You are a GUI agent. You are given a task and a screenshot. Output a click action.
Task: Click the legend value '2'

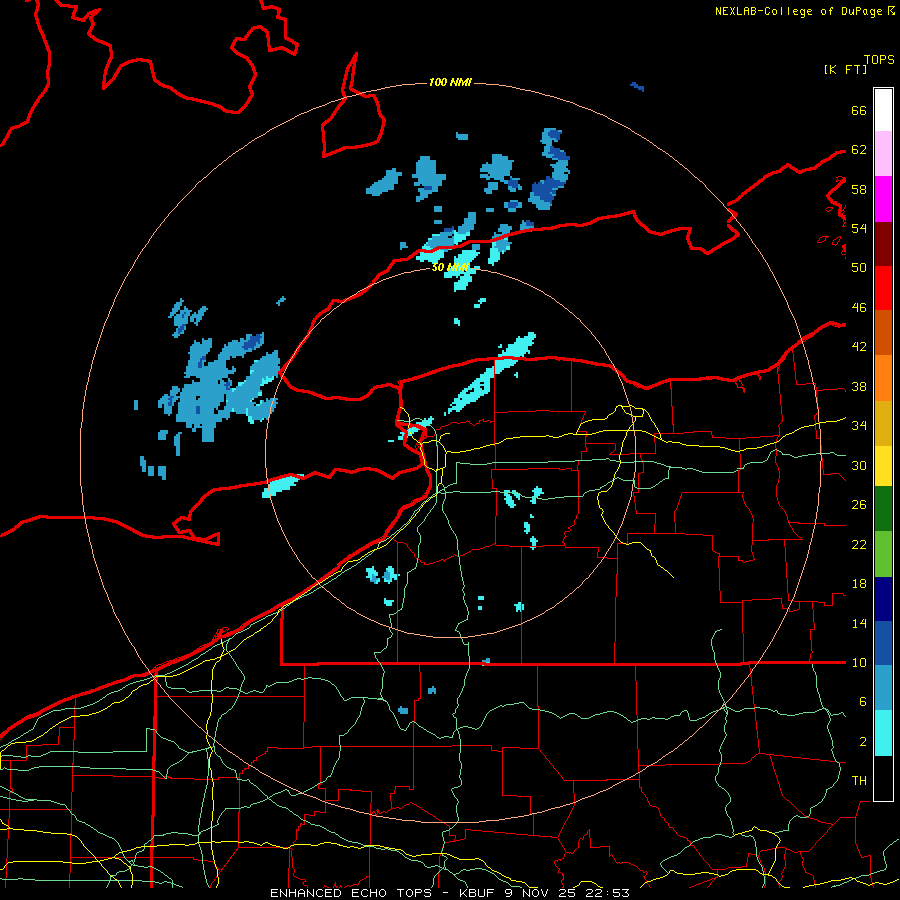[863, 741]
